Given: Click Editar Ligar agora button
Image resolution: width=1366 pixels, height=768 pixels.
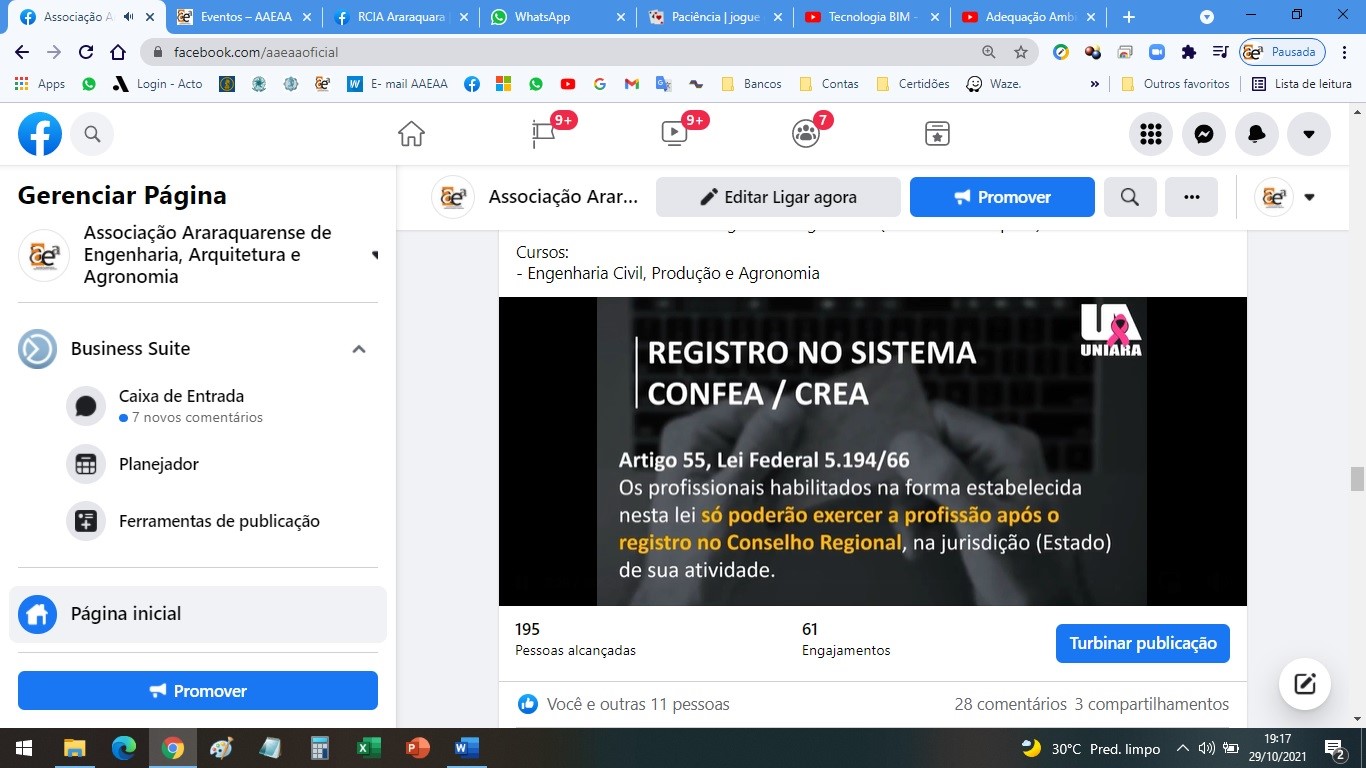Looking at the screenshot, I should (x=778, y=197).
